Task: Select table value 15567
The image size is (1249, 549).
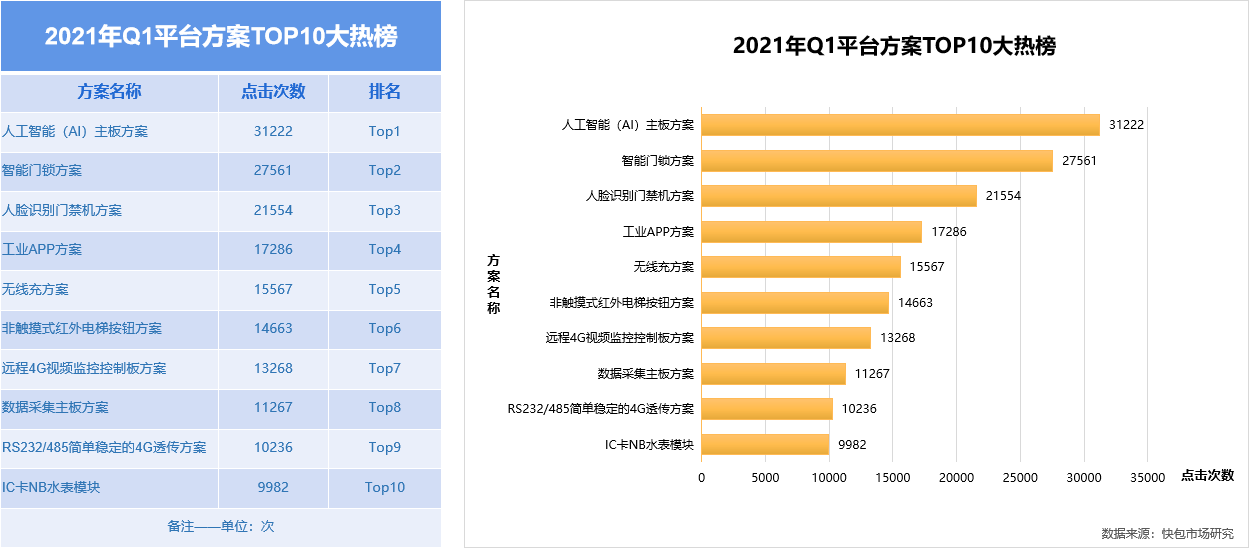Action: coord(273,290)
